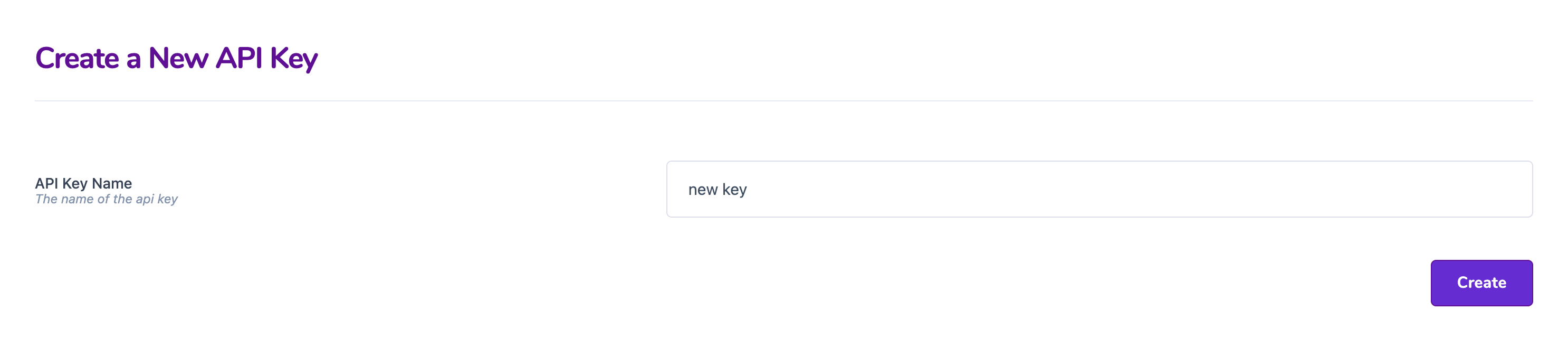Click the "The name of the api key" hint
The width and height of the screenshot is (1568, 356).
click(x=107, y=199)
